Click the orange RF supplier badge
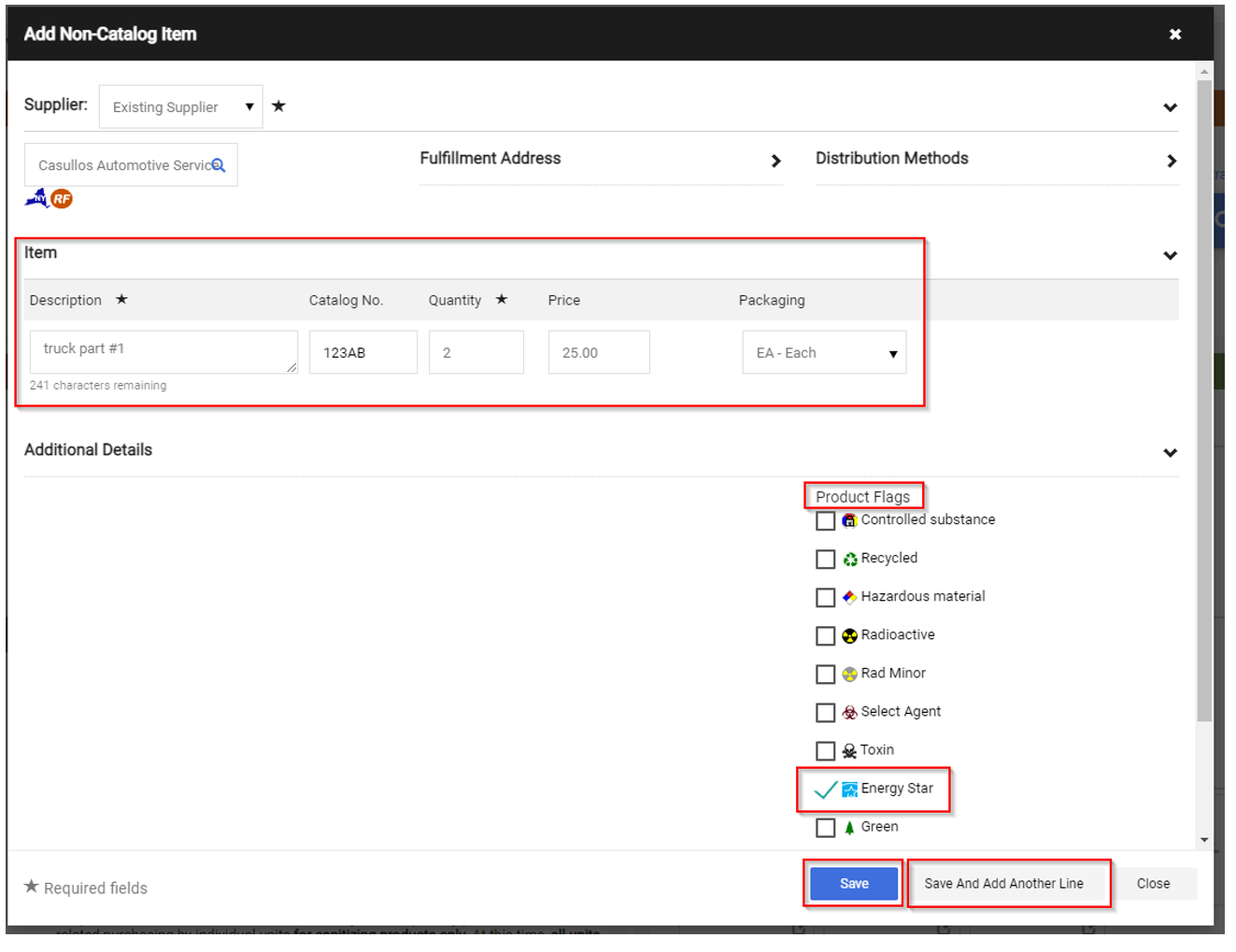The width and height of the screenshot is (1236, 952). pyautogui.click(x=62, y=199)
